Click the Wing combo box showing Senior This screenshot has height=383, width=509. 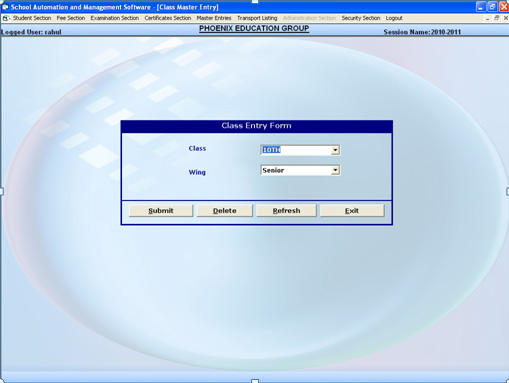[300, 170]
